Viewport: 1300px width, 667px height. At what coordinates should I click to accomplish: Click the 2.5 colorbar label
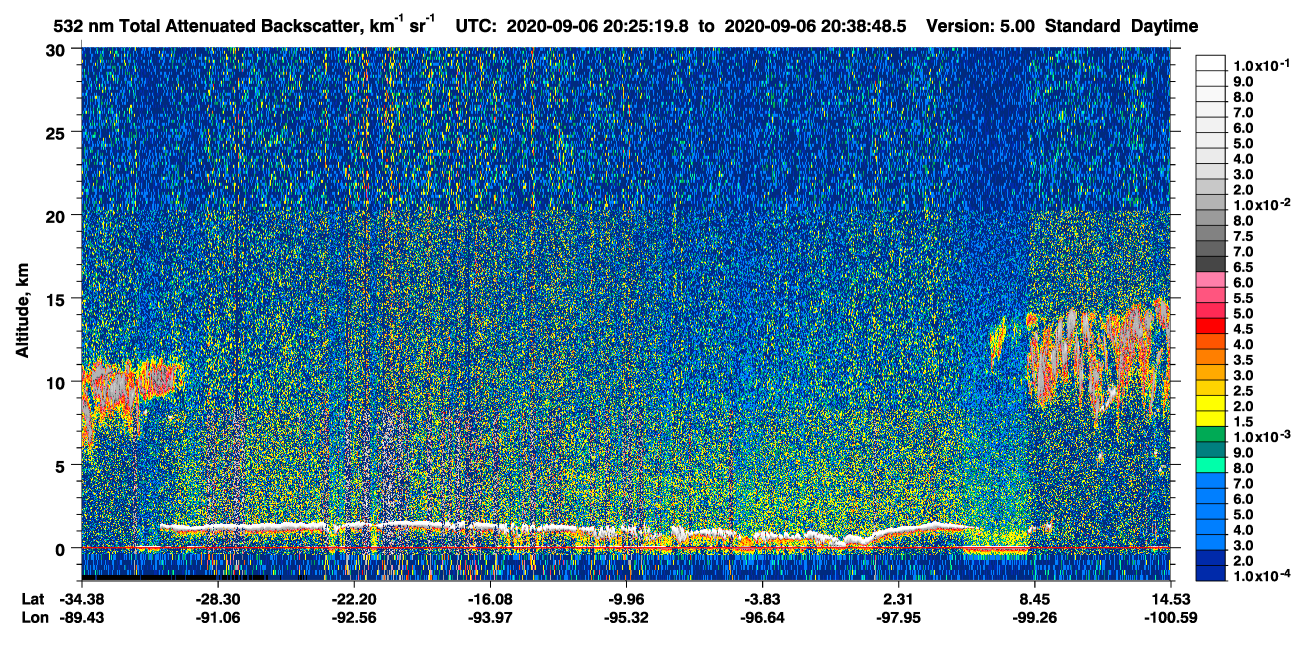pos(1243,391)
